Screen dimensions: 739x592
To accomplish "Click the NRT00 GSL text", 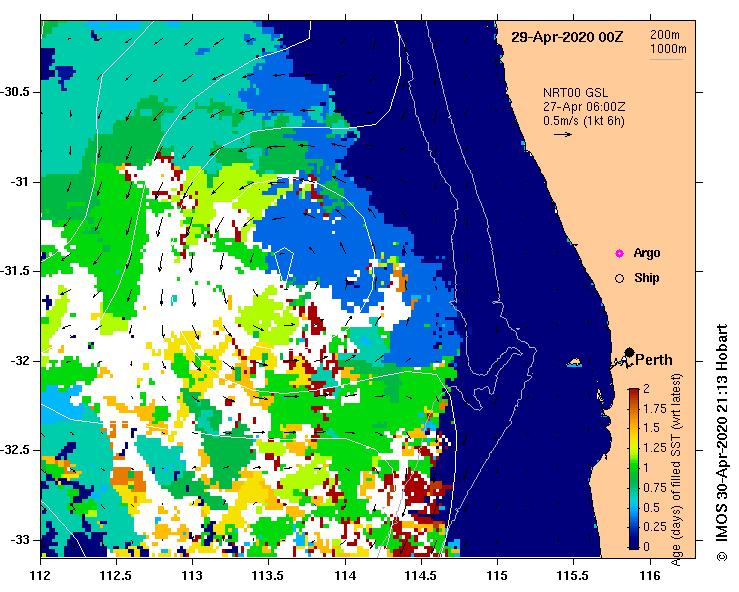I will point(575,93).
